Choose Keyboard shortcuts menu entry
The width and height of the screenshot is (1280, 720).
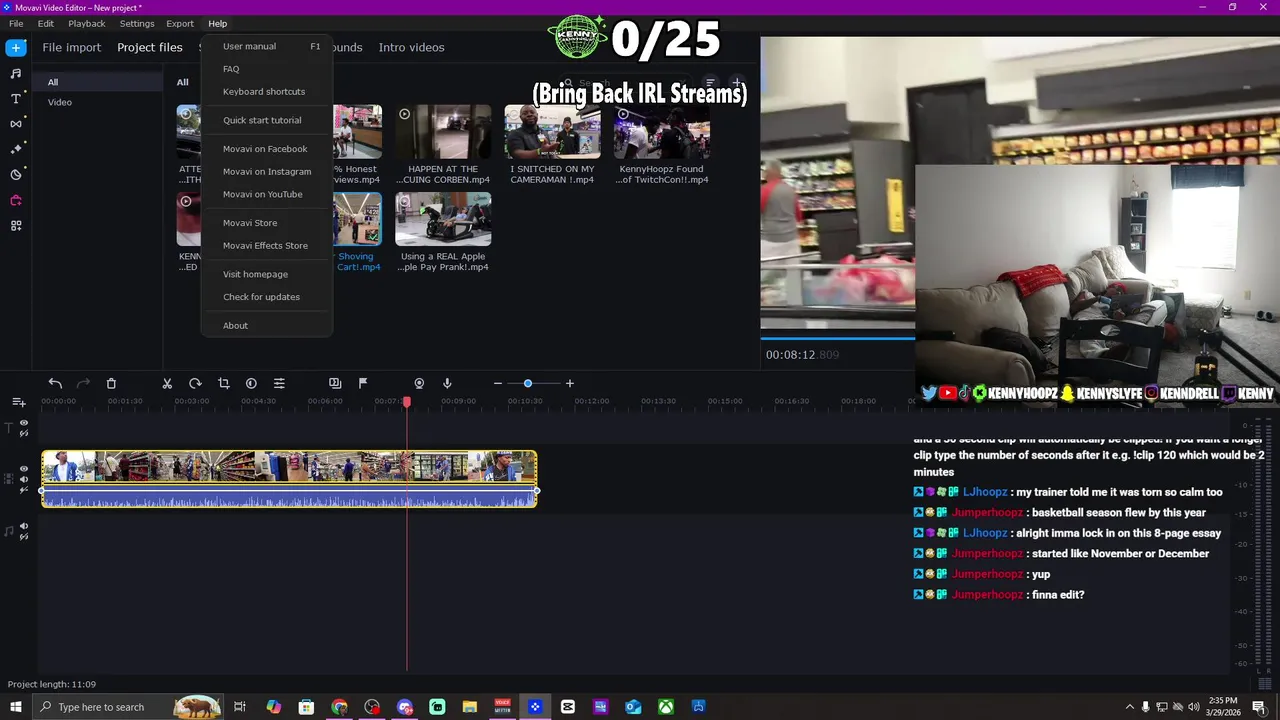coord(267,92)
